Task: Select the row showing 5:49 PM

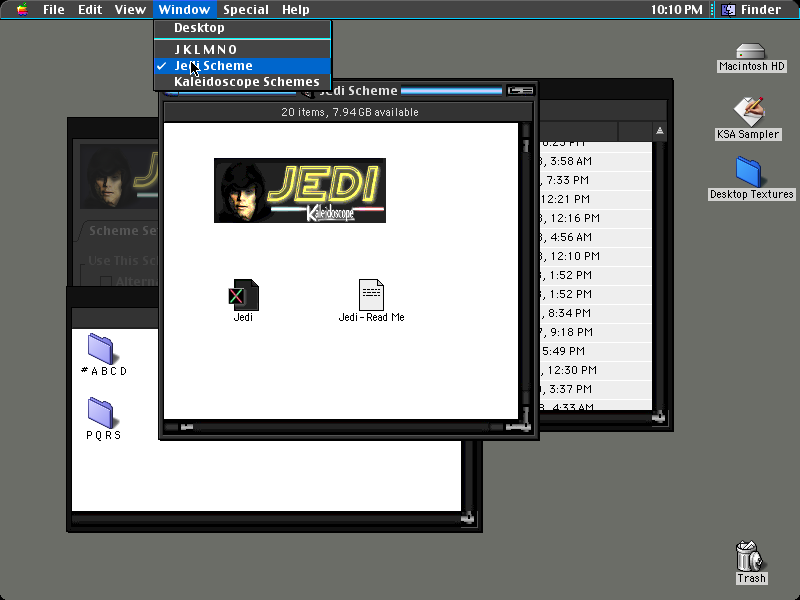Action: tap(596, 351)
